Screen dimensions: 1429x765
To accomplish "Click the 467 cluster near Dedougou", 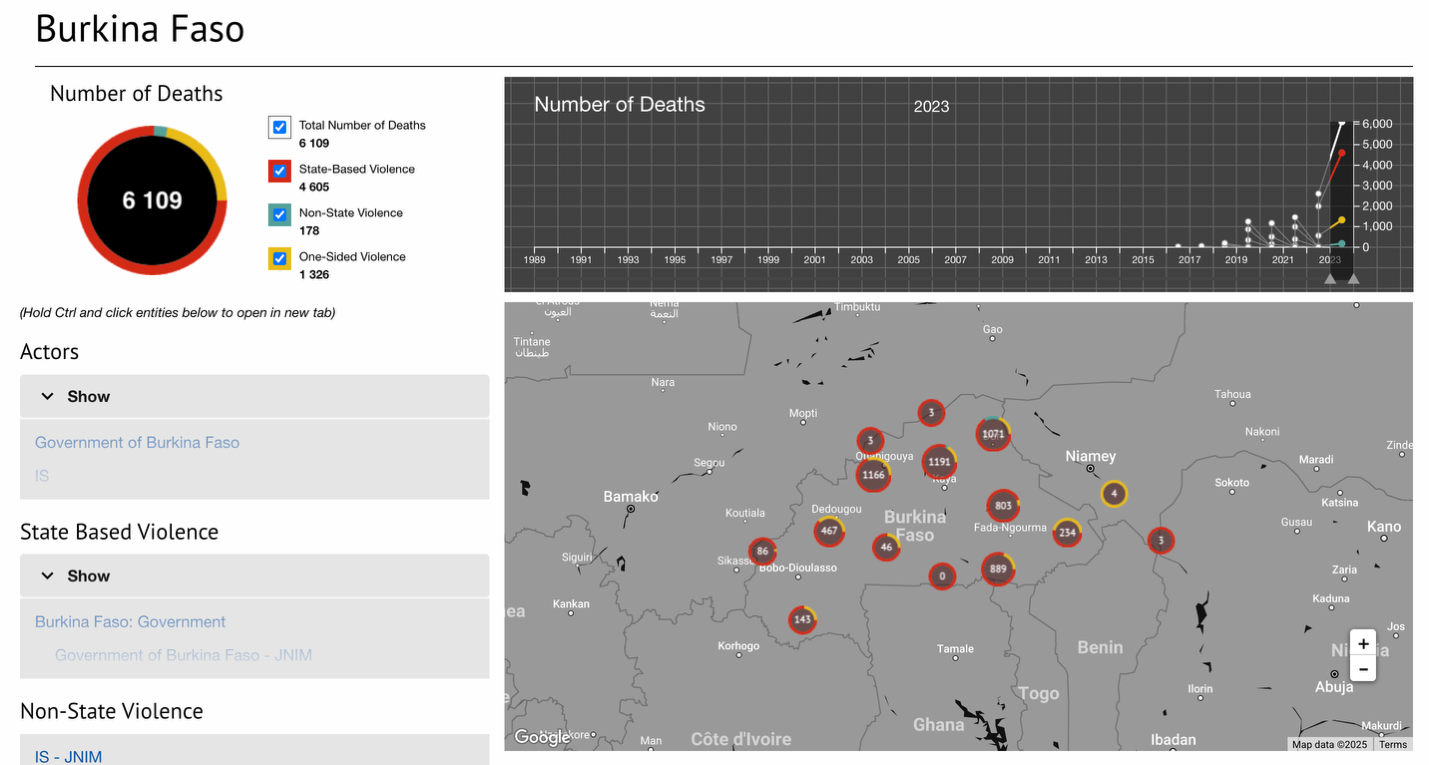I will [x=828, y=531].
